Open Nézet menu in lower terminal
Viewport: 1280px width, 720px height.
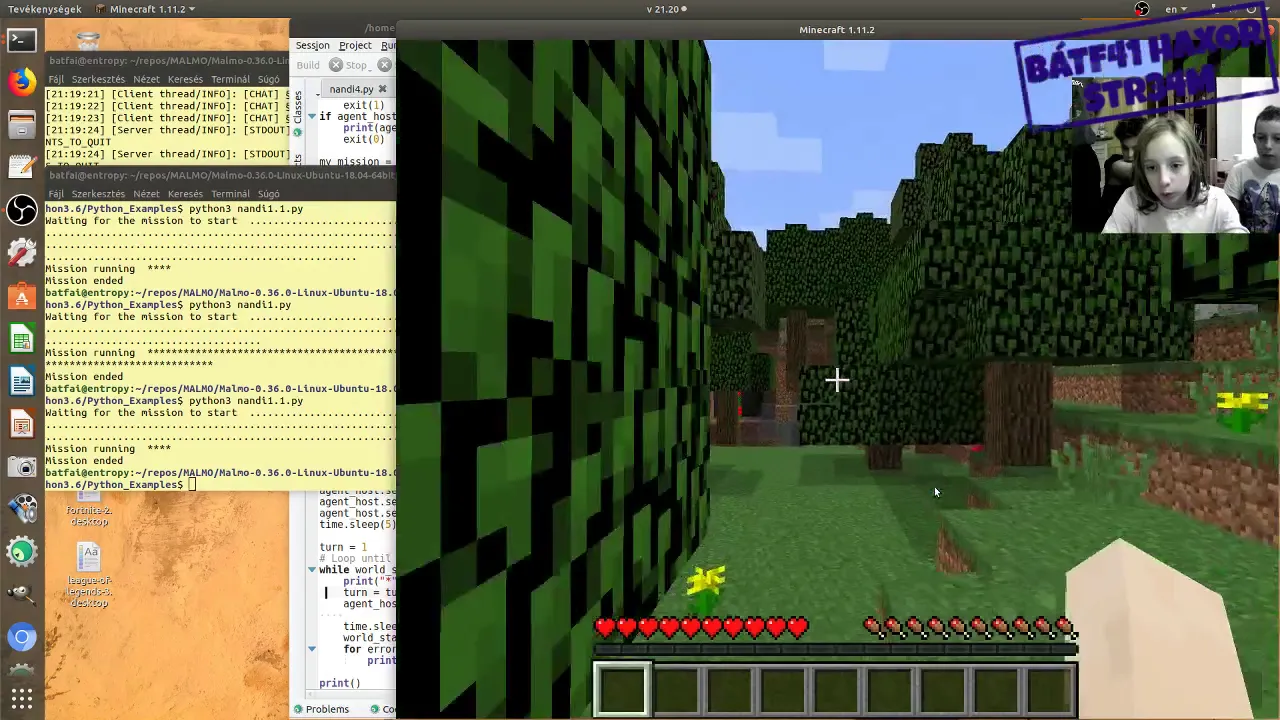click(146, 194)
